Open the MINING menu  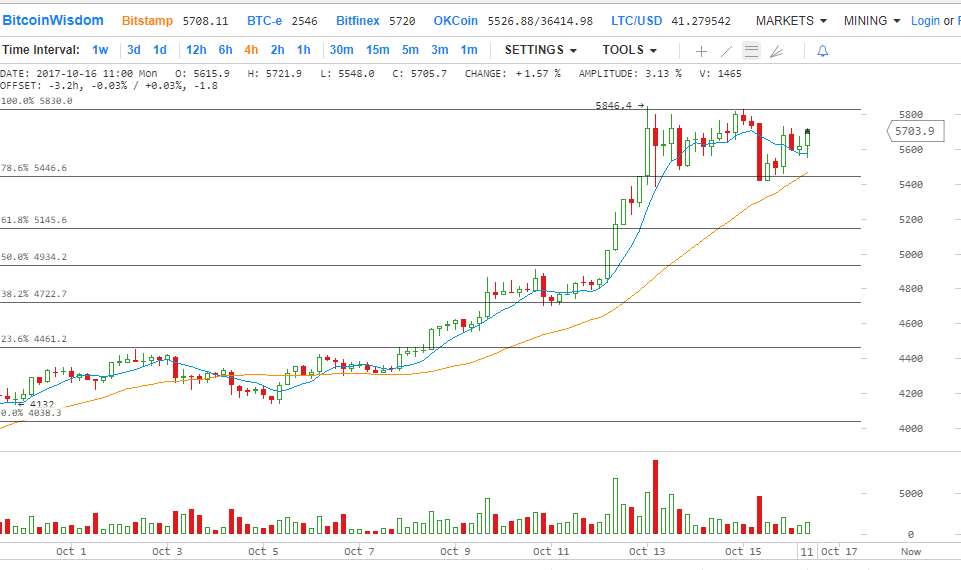click(872, 21)
